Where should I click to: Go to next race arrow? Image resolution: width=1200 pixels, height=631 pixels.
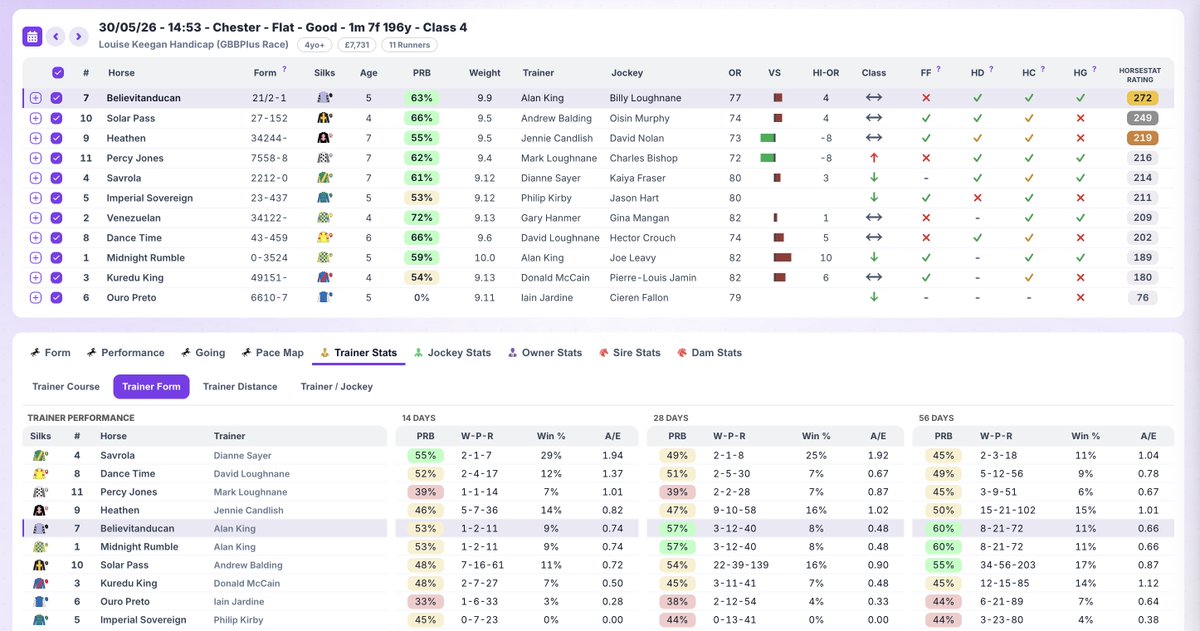pyautogui.click(x=79, y=36)
